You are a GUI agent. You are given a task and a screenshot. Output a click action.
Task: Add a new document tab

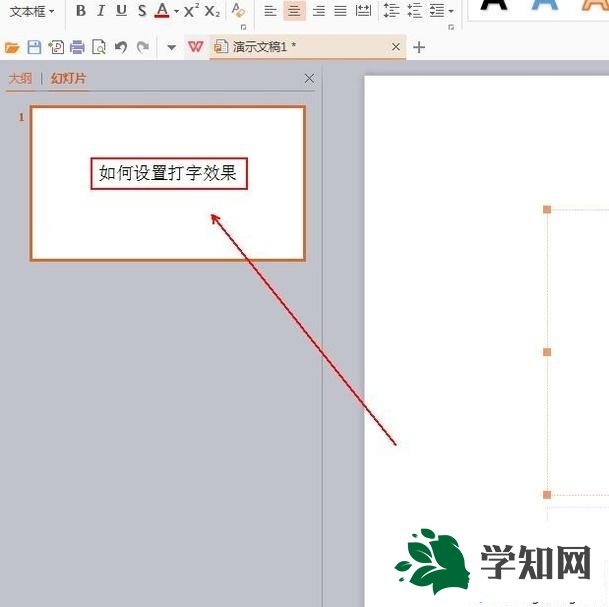pyautogui.click(x=419, y=47)
